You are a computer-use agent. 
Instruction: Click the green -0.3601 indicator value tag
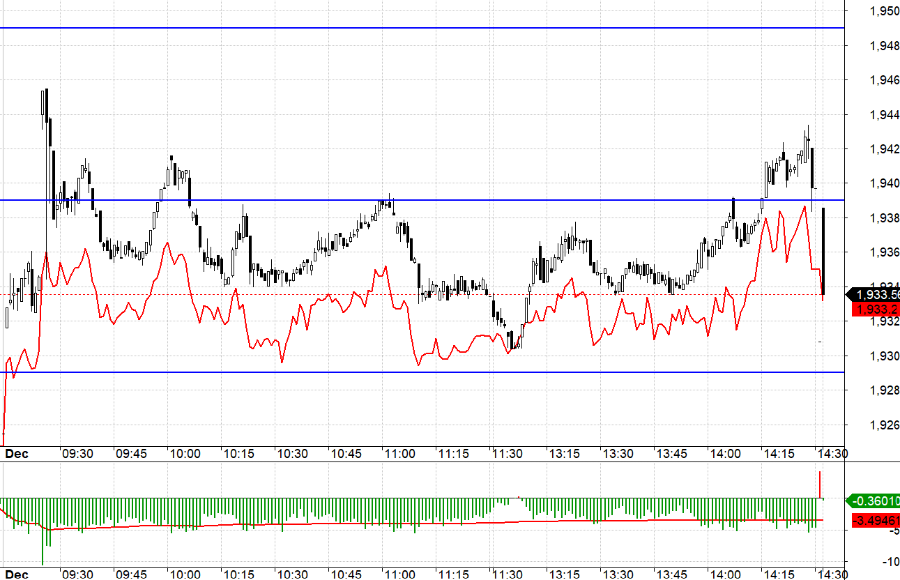click(874, 501)
